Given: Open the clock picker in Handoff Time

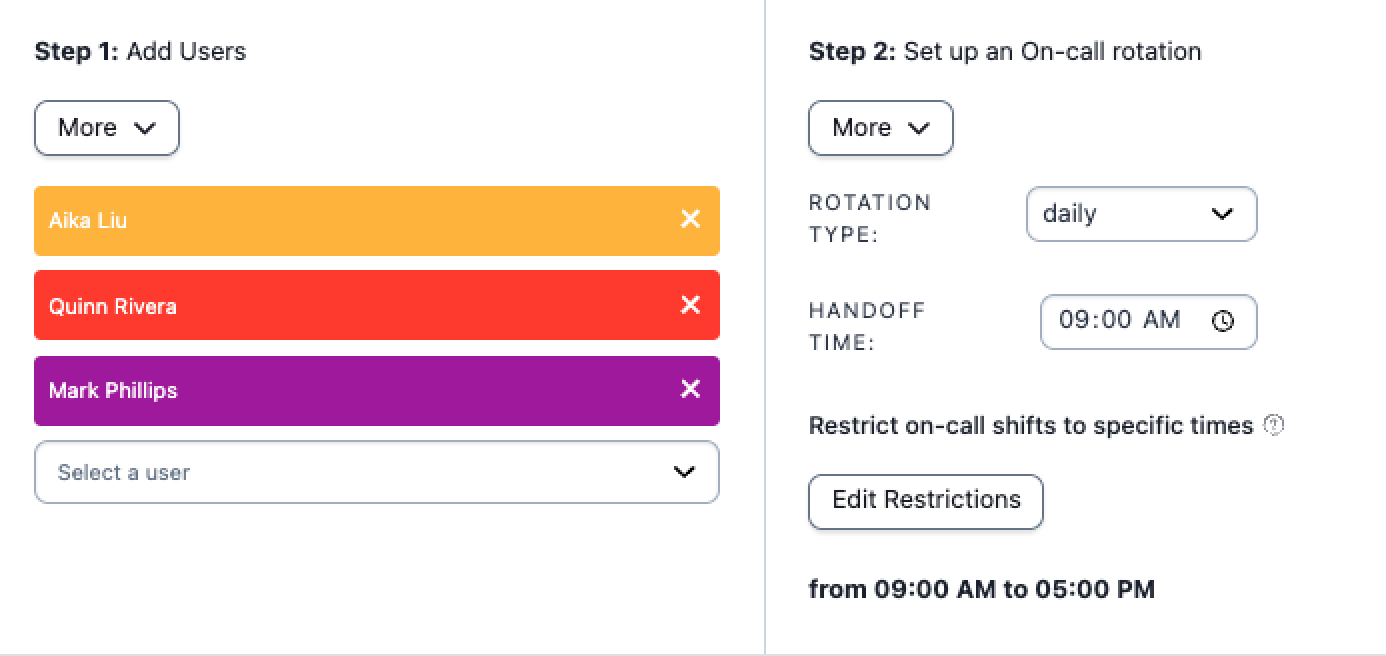Looking at the screenshot, I should coord(1222,321).
